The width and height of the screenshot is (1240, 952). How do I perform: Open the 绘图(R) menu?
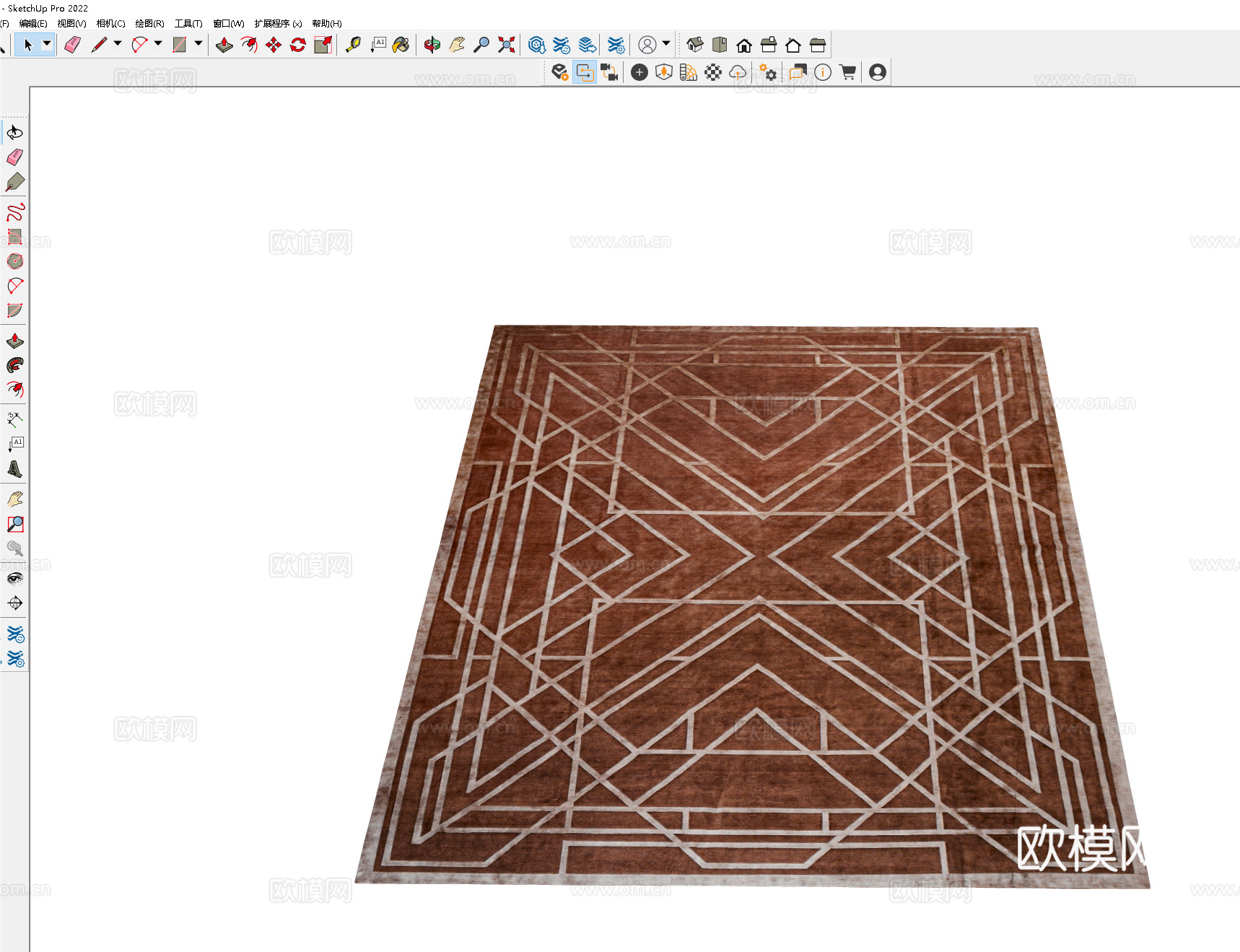[x=150, y=24]
